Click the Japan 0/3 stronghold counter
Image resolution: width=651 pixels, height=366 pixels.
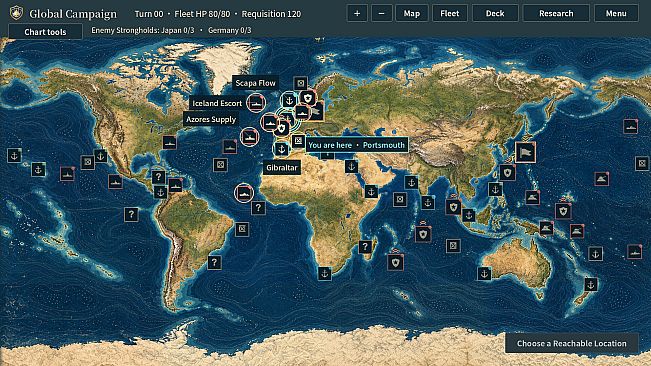tap(178, 30)
